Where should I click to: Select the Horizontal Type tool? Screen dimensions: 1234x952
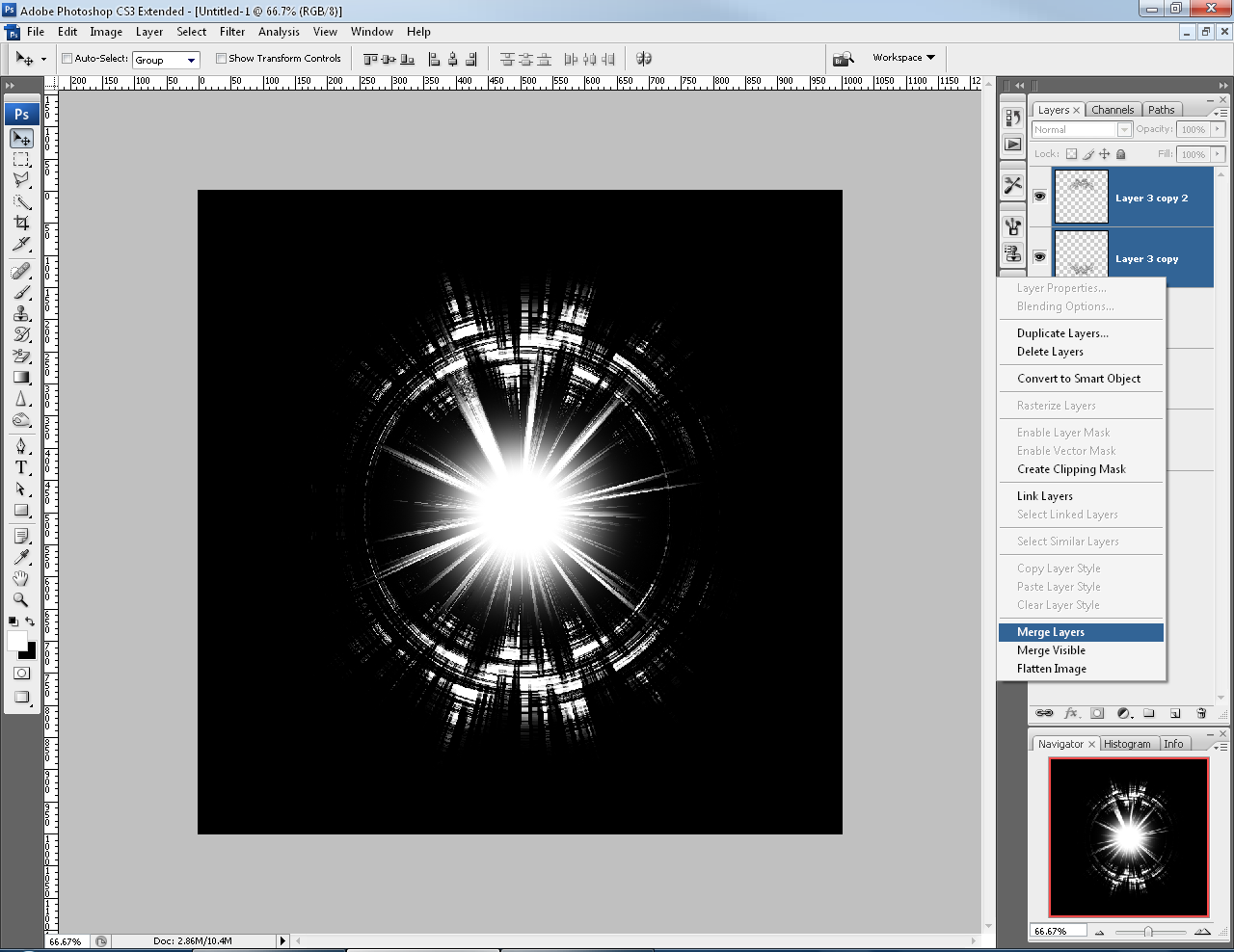coord(22,467)
